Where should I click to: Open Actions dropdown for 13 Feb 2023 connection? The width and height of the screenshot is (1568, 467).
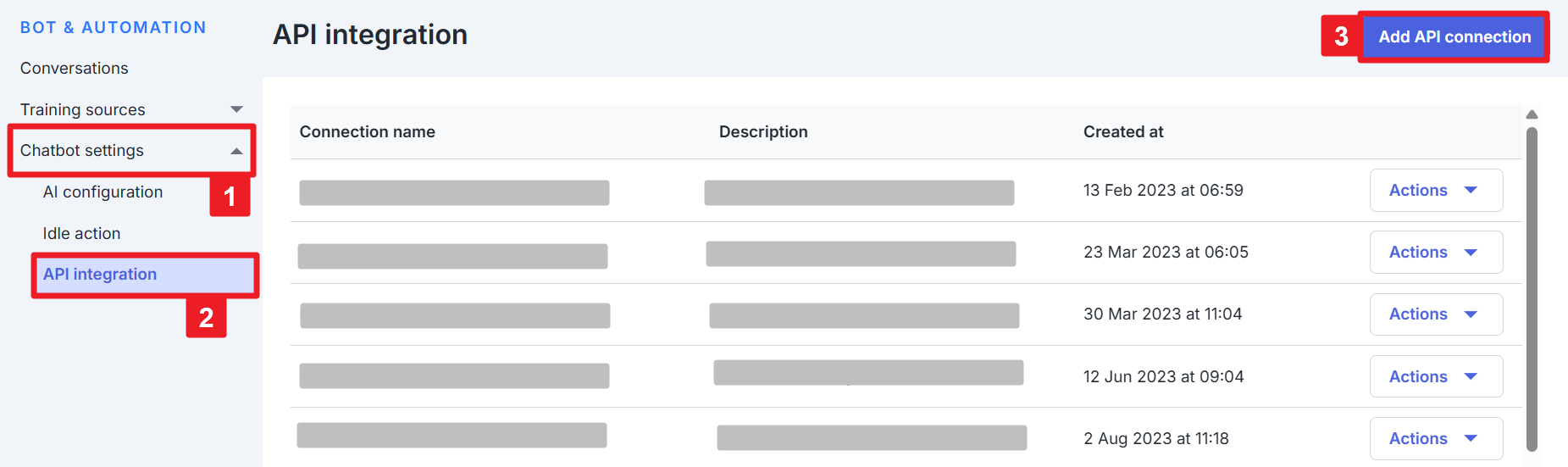coord(1435,191)
